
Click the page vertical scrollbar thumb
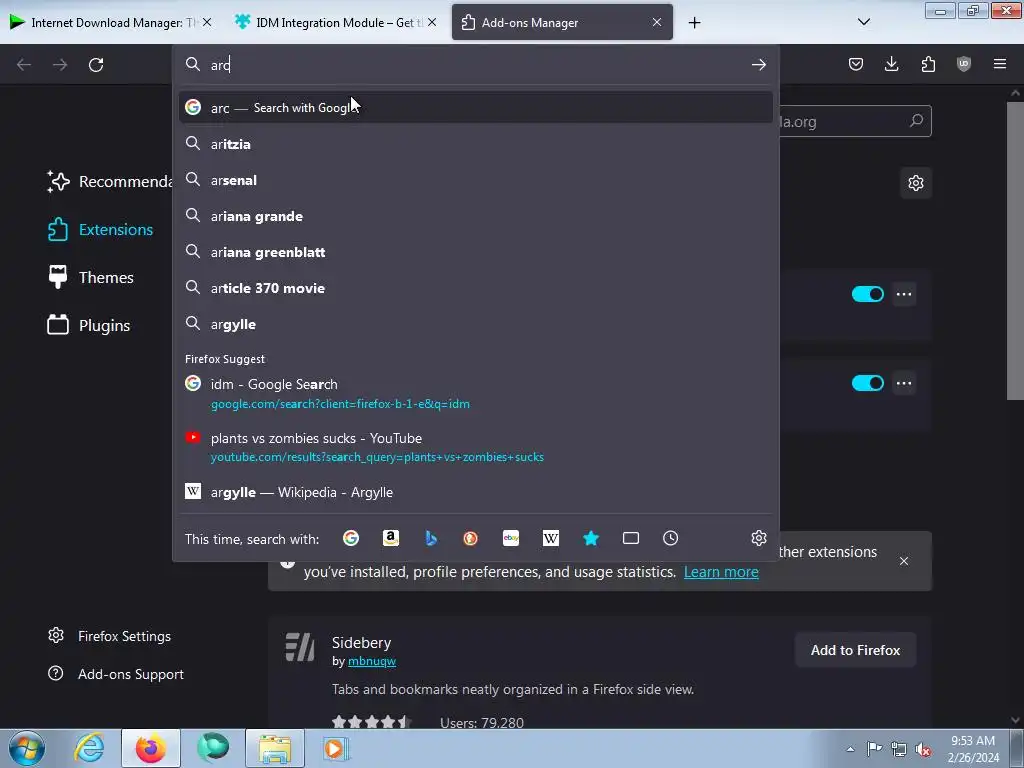(1015, 249)
